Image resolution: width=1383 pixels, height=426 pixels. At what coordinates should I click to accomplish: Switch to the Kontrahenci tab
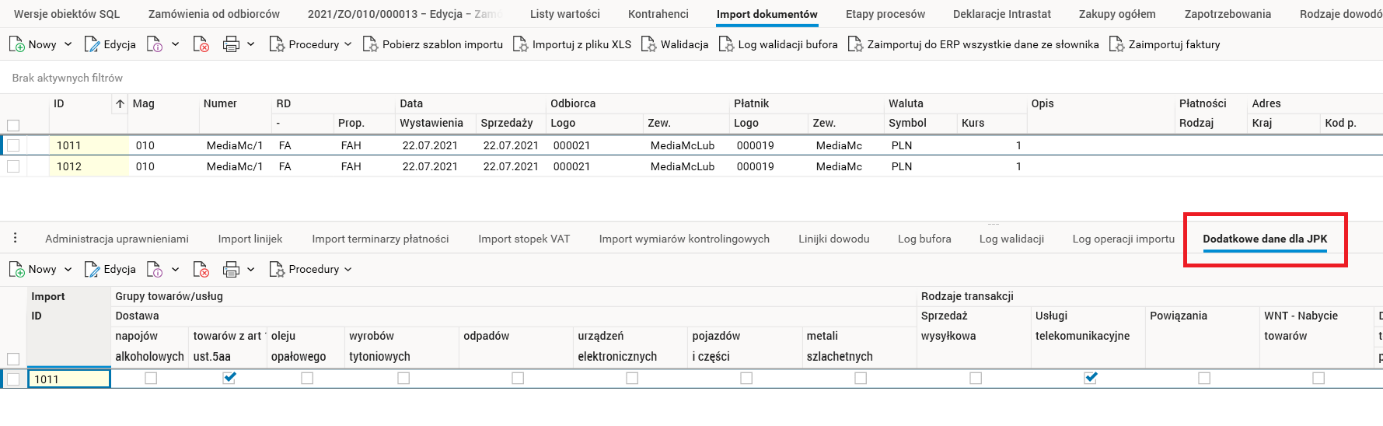(659, 14)
